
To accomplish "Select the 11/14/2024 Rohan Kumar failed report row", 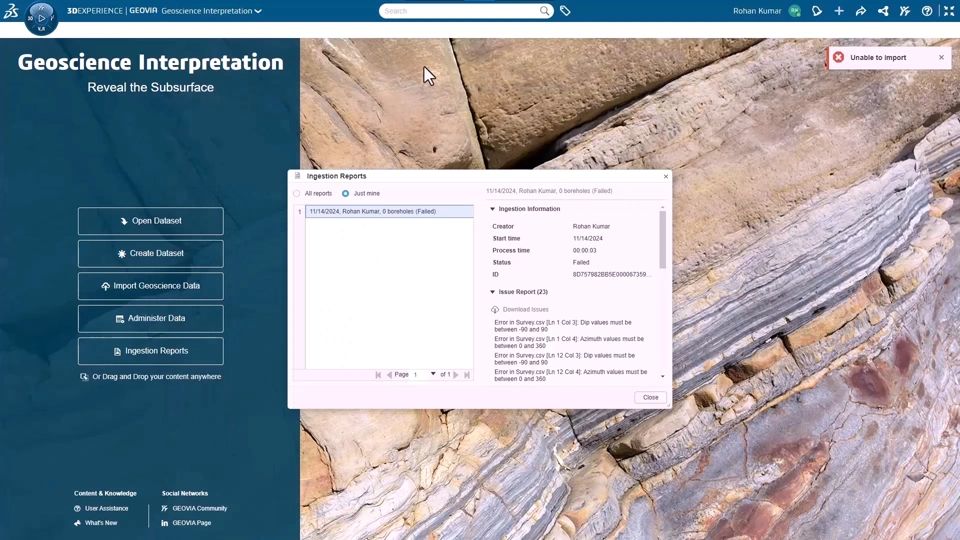I will tap(389, 211).
